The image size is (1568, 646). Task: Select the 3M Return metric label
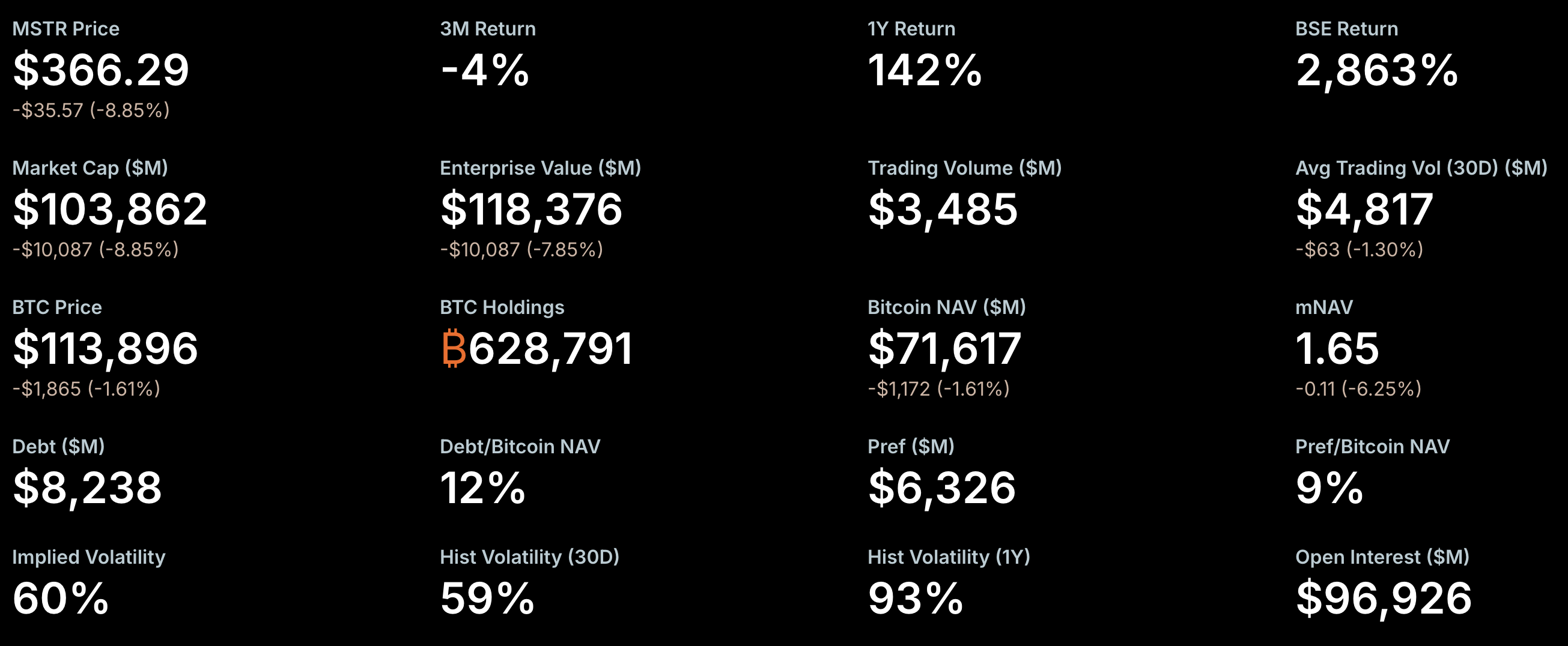click(x=488, y=29)
